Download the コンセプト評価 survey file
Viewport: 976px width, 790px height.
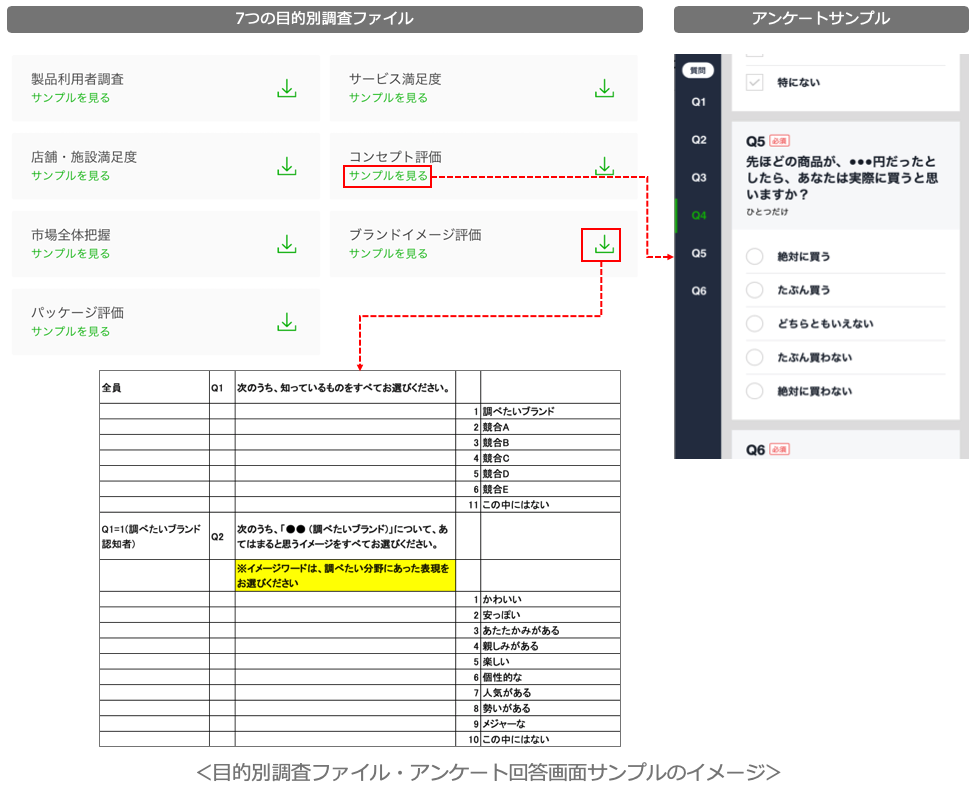coord(604,166)
